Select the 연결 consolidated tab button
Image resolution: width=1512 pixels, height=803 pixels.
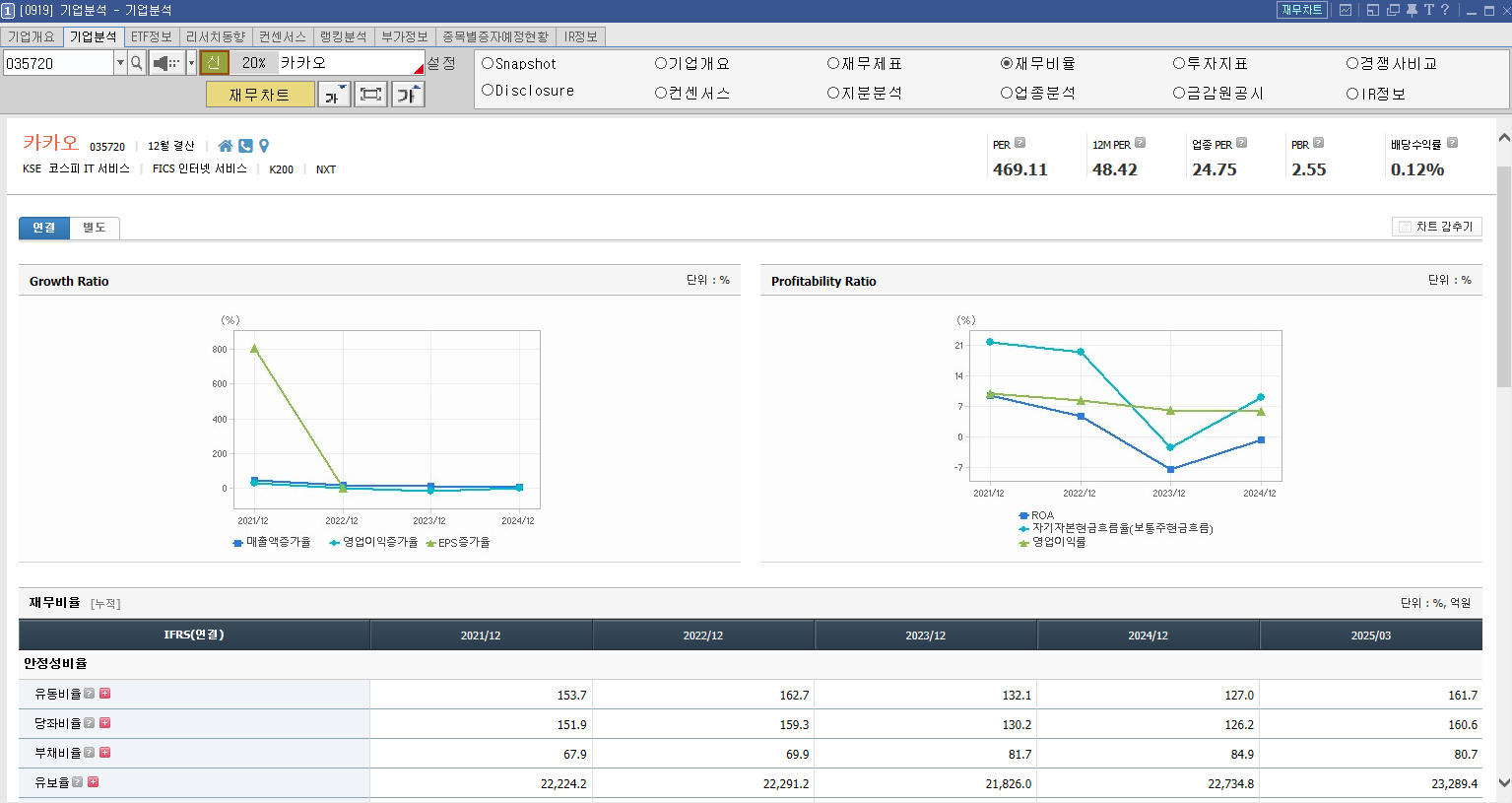44,228
